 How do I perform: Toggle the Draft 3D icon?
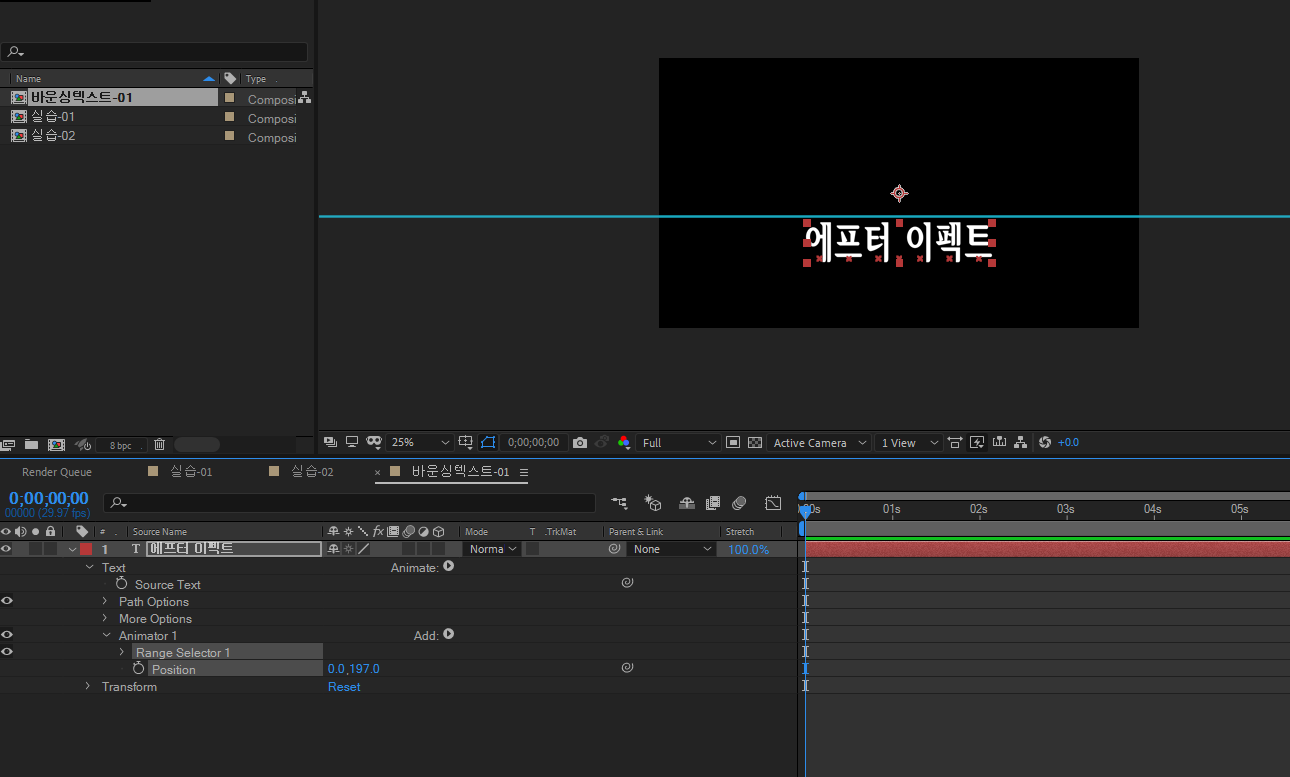tap(653, 503)
